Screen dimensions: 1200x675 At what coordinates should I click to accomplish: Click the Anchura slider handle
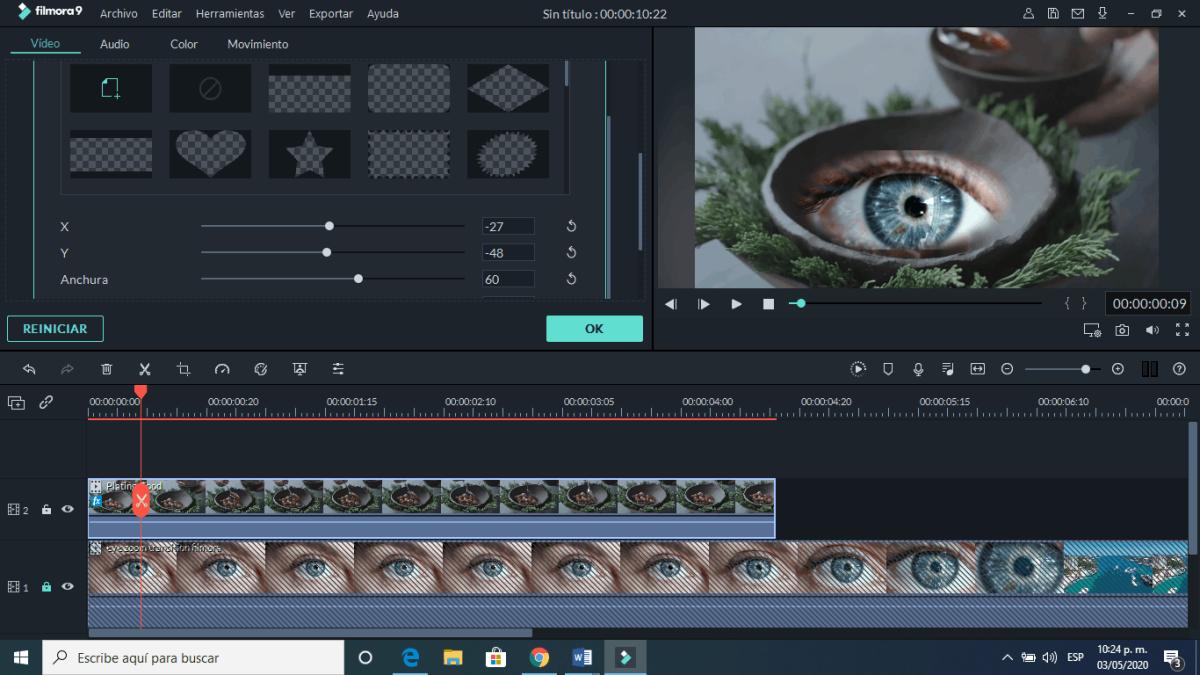pyautogui.click(x=358, y=279)
